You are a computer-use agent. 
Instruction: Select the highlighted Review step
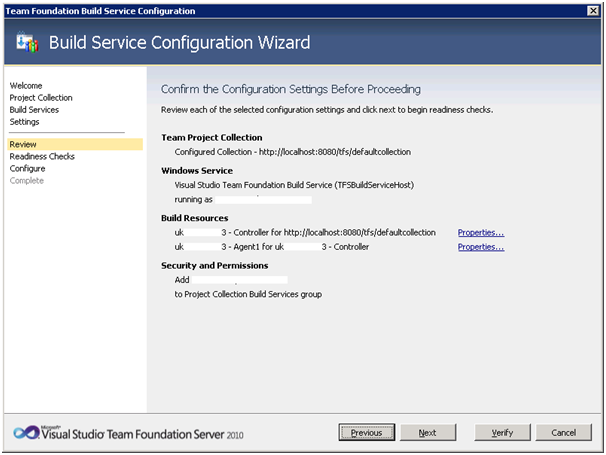pos(75,144)
